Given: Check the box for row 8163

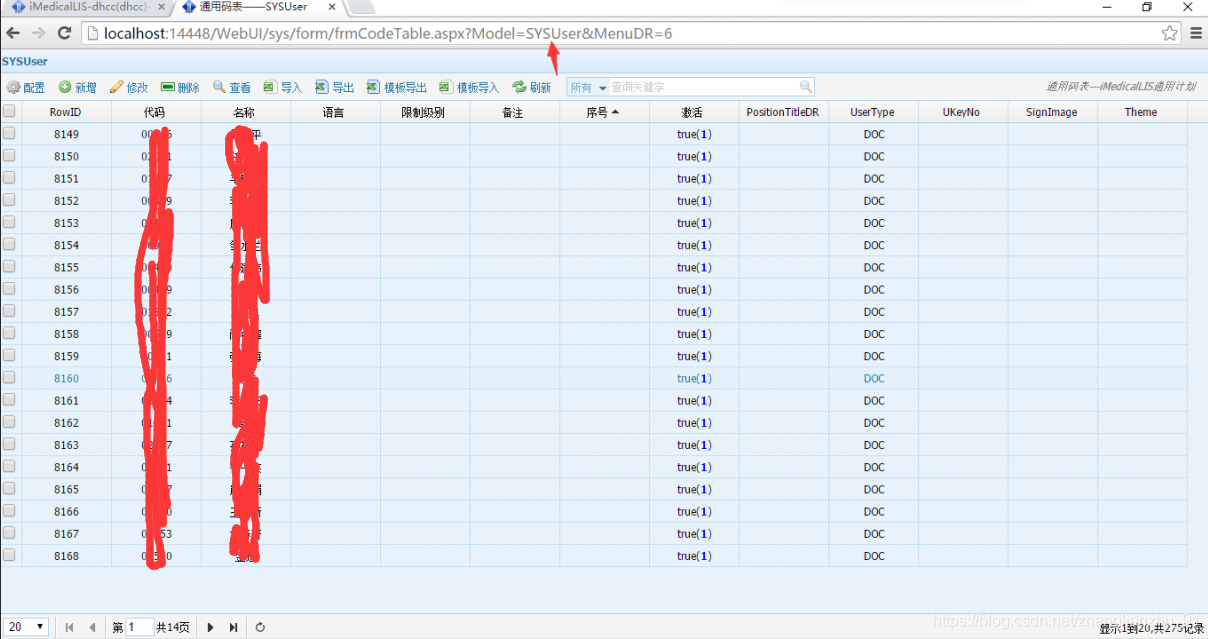Looking at the screenshot, I should (x=9, y=444).
